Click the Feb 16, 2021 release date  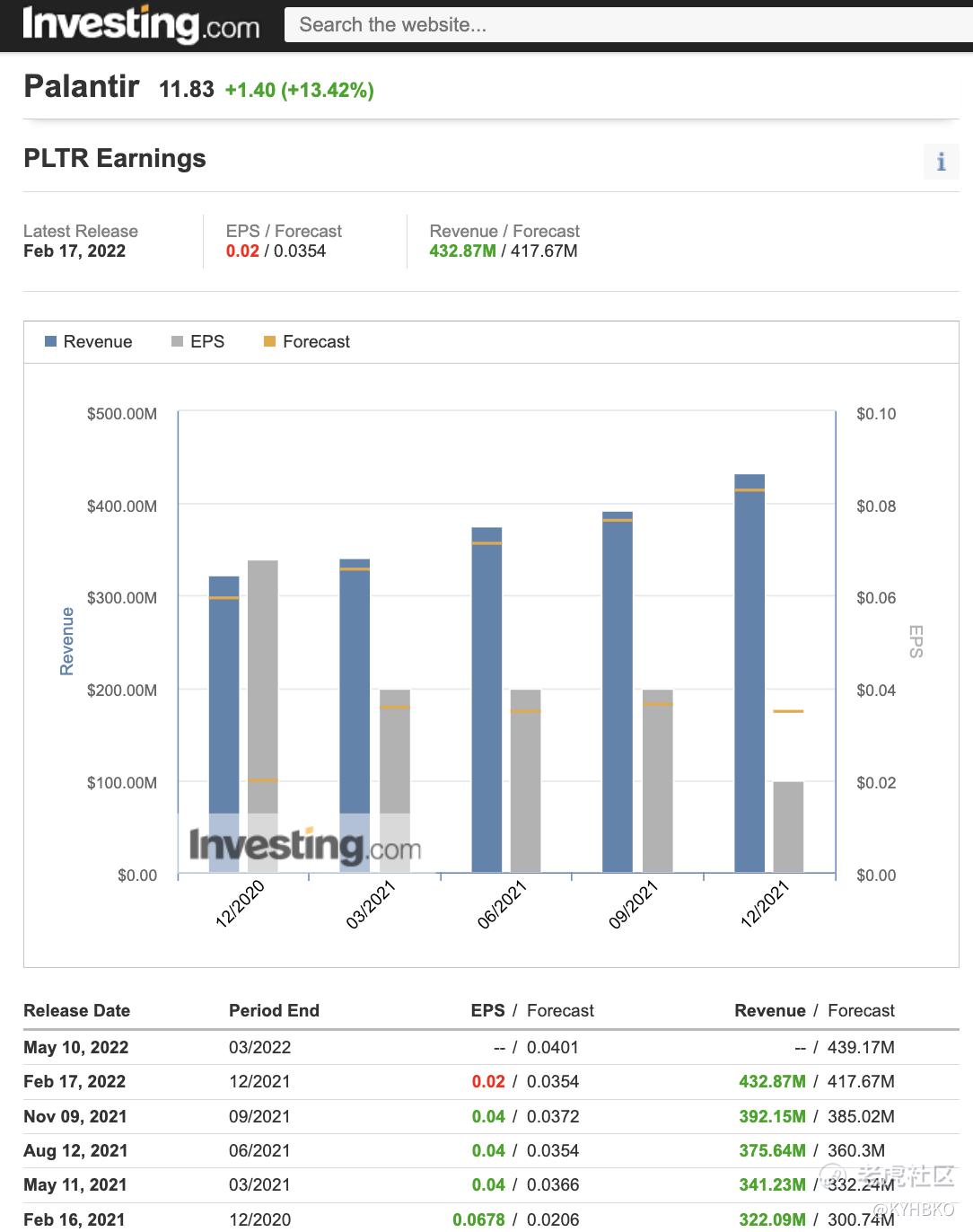[74, 1219]
